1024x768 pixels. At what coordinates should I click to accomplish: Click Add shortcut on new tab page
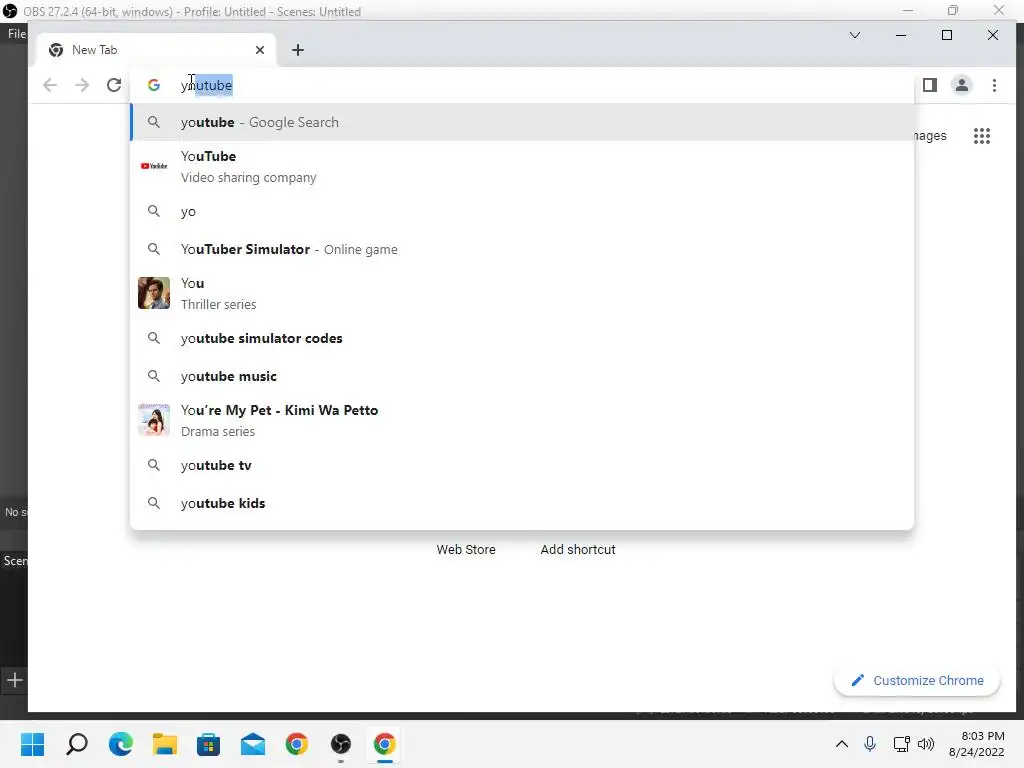[x=578, y=549]
